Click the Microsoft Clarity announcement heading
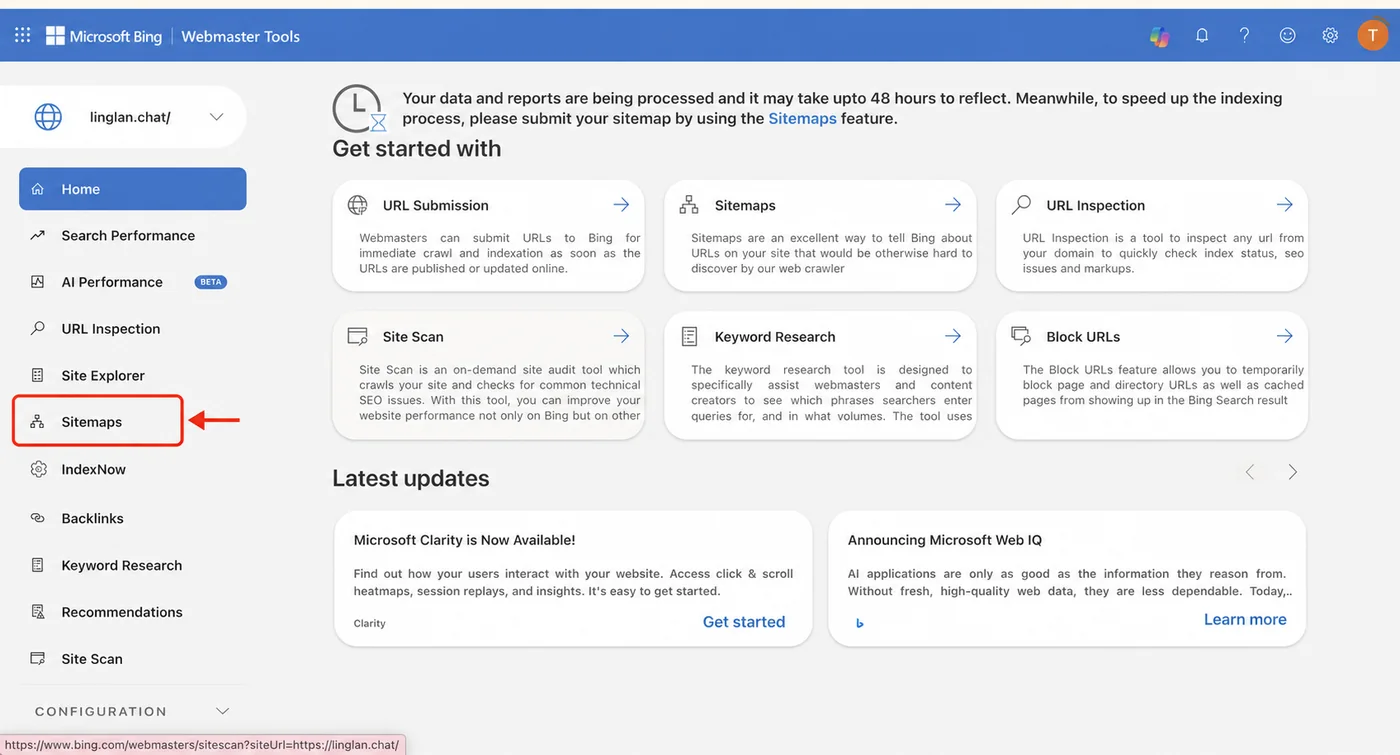Screen dimensions: 1400x755 tap(465, 540)
